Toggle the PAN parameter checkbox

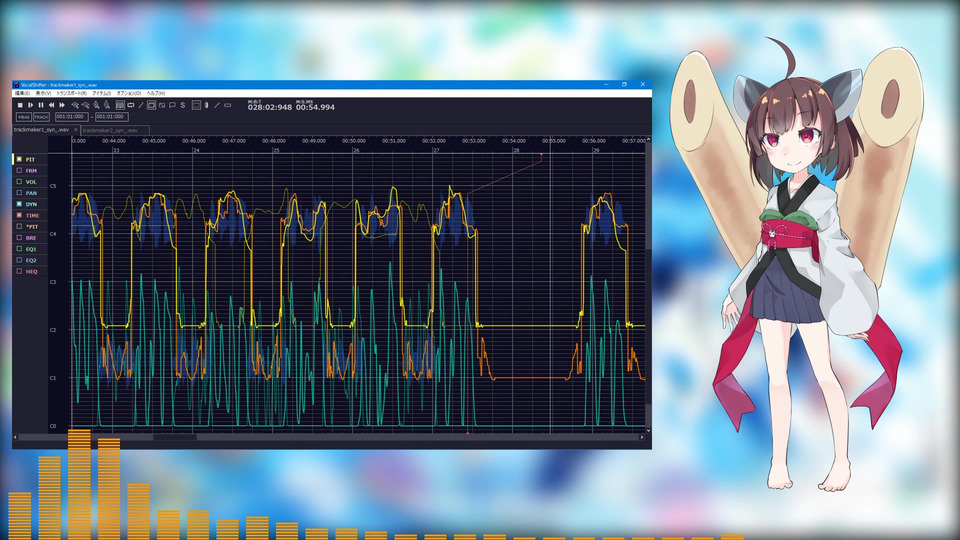click(x=19, y=193)
